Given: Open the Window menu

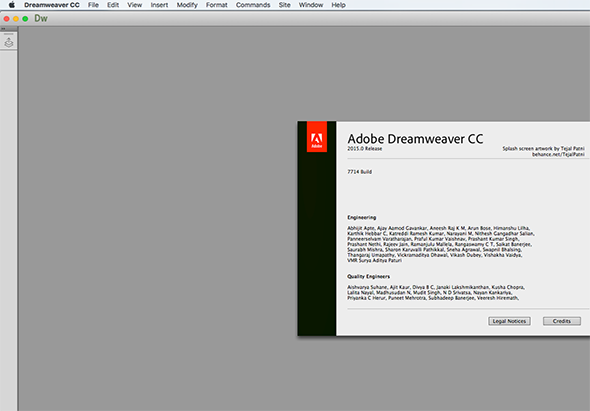Looking at the screenshot, I should point(311,5).
